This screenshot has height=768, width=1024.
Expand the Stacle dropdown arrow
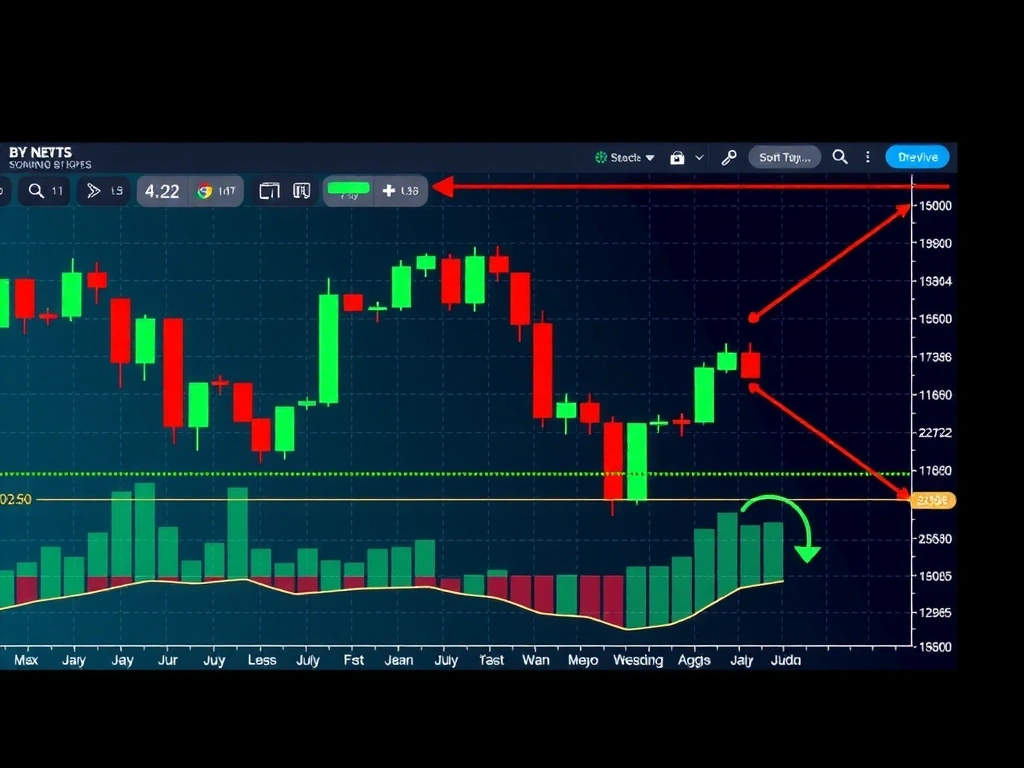click(649, 157)
